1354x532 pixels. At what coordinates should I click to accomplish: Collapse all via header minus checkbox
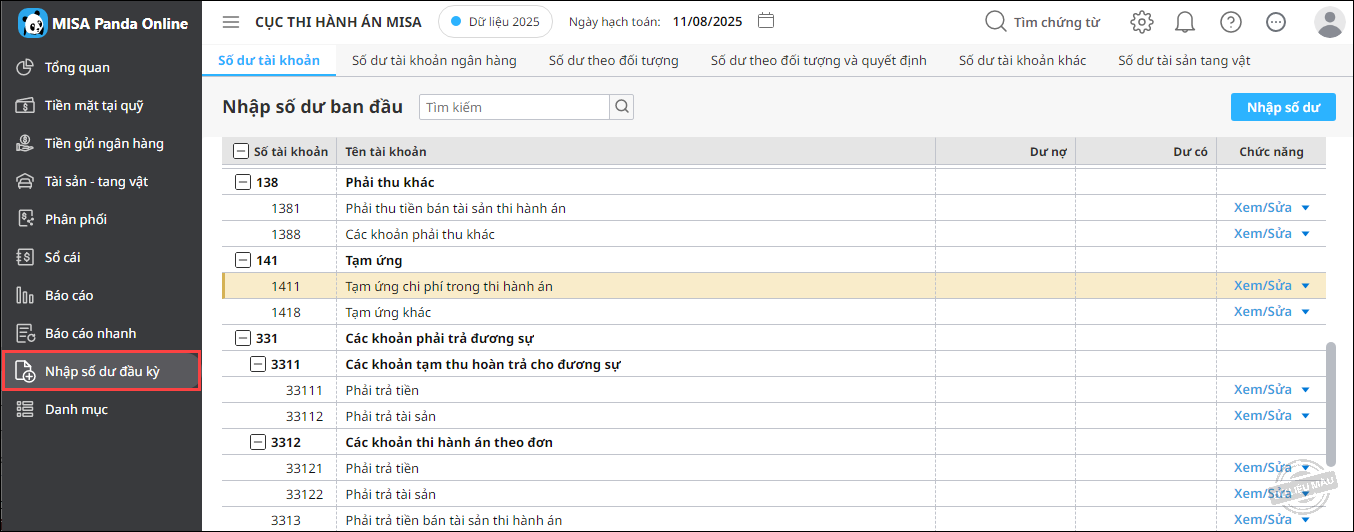pos(241,152)
